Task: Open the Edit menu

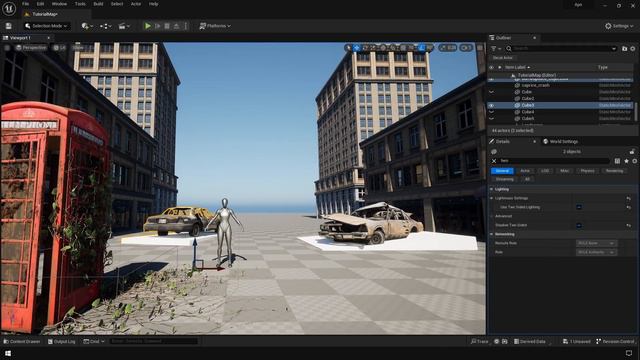Action: (x=40, y=4)
